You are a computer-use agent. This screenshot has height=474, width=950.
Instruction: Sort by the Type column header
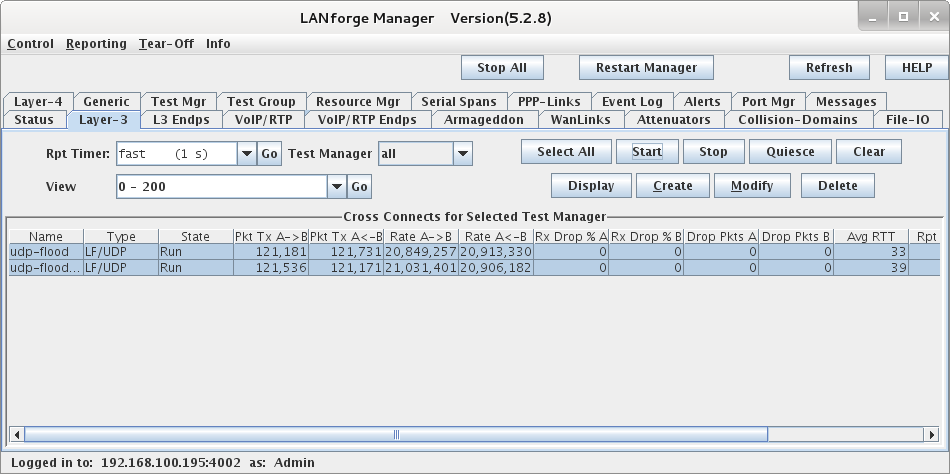[x=121, y=236]
